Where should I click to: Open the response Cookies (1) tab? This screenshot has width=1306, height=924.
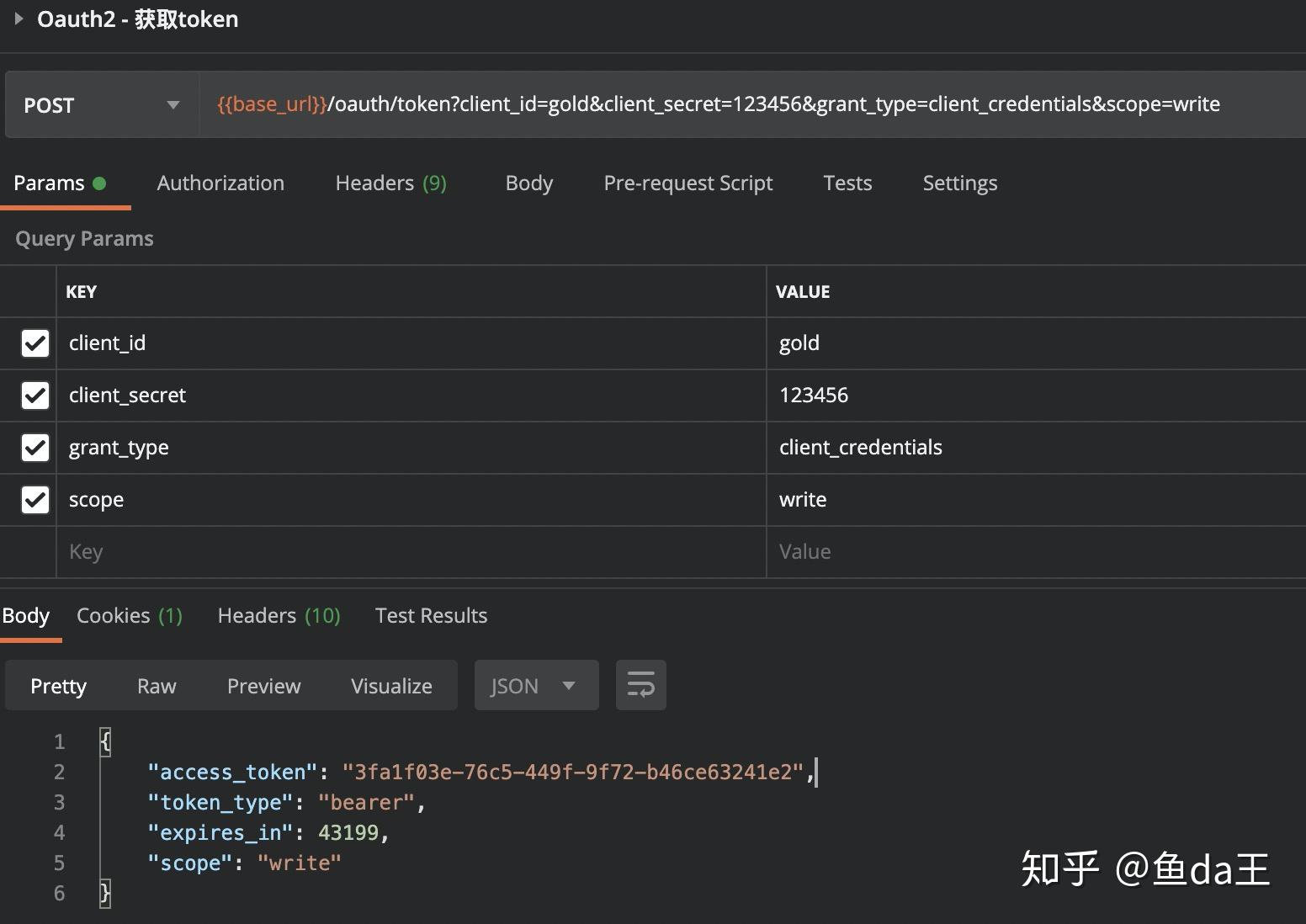(130, 616)
